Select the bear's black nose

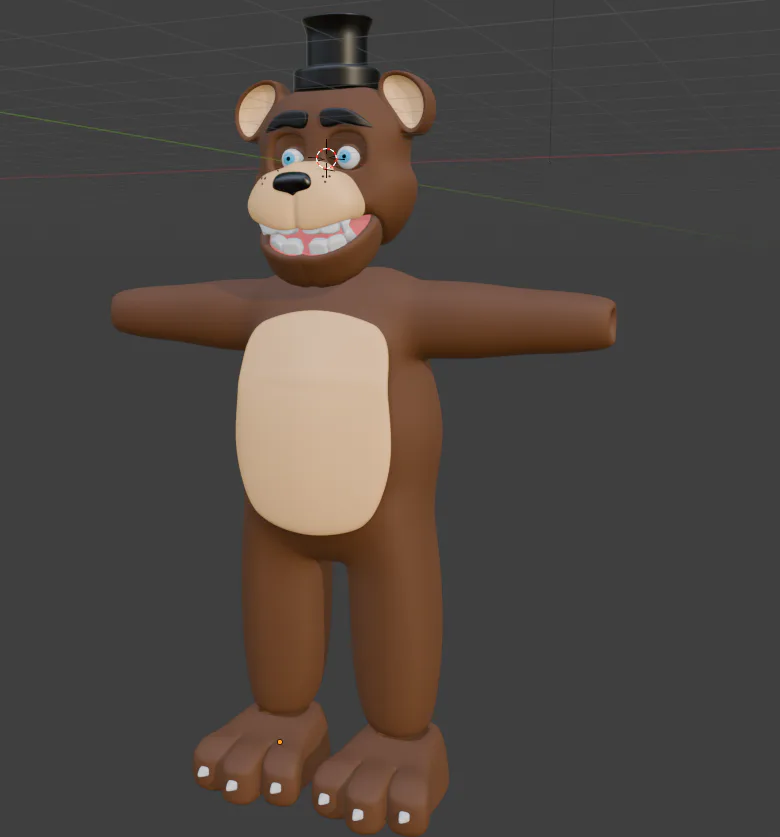(291, 183)
